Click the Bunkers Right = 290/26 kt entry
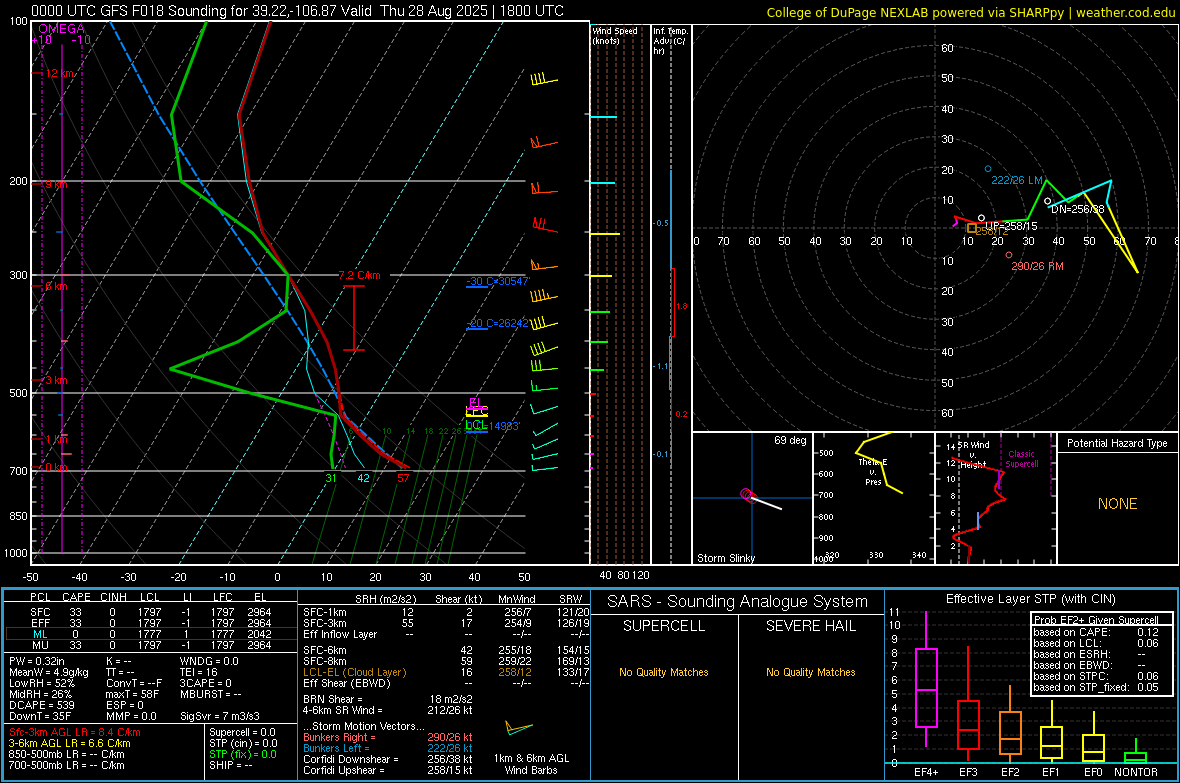Viewport: 1180px width, 783px height. 388,737
